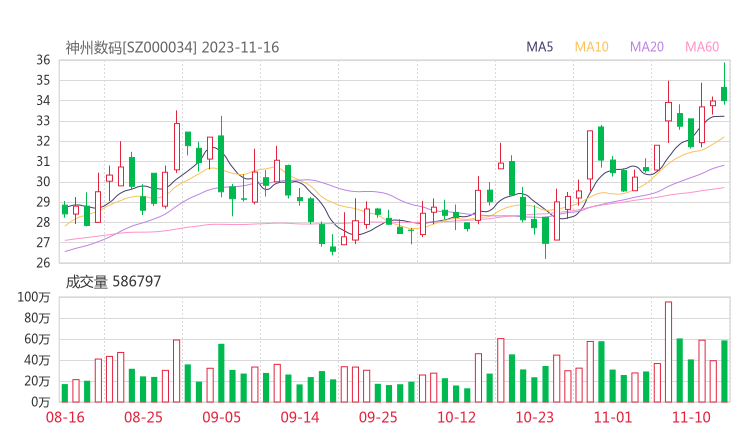Click the price axis value 35
The image size is (740, 440).
(x=43, y=80)
